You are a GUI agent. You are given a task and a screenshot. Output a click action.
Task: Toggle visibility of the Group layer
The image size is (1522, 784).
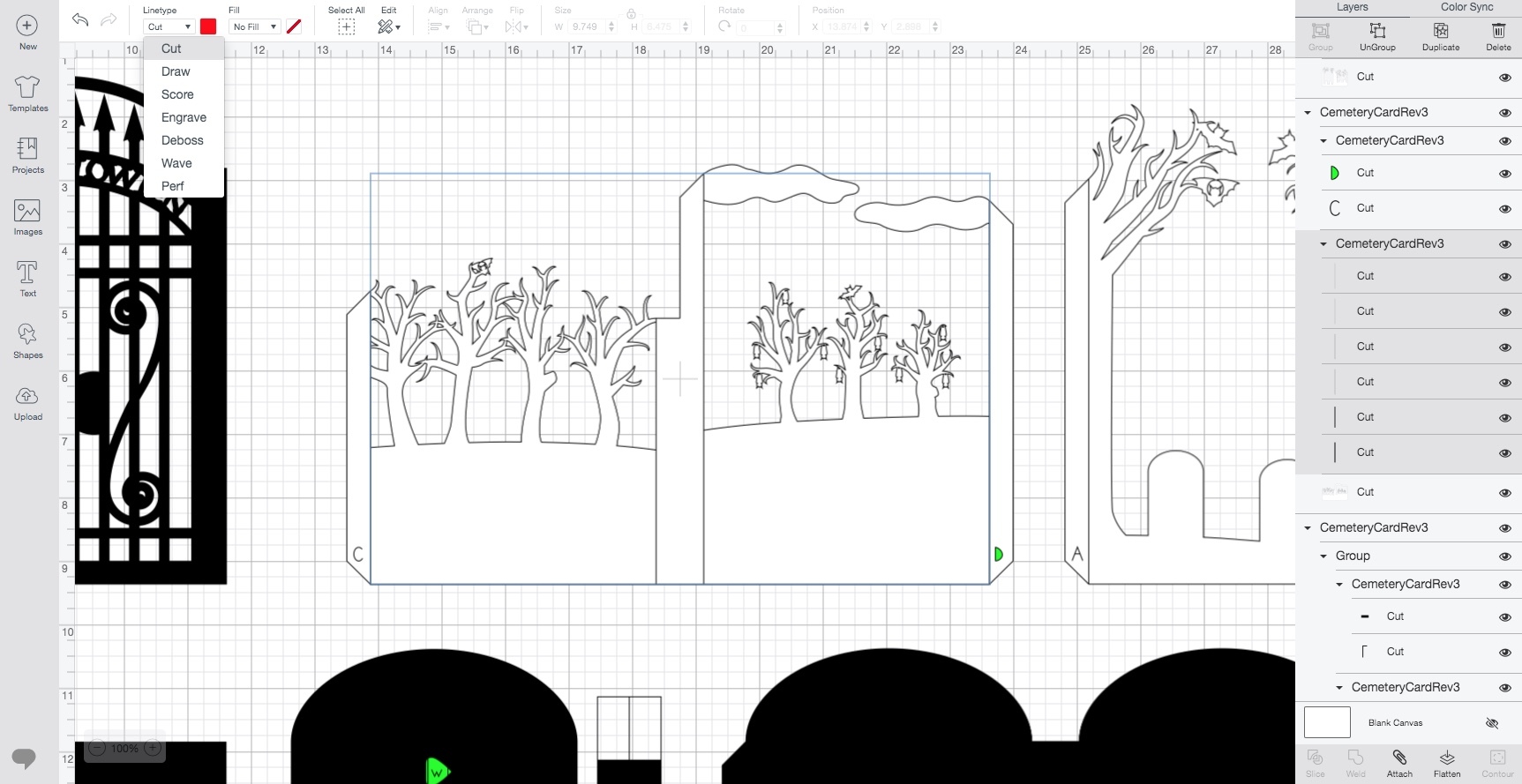[x=1505, y=556]
